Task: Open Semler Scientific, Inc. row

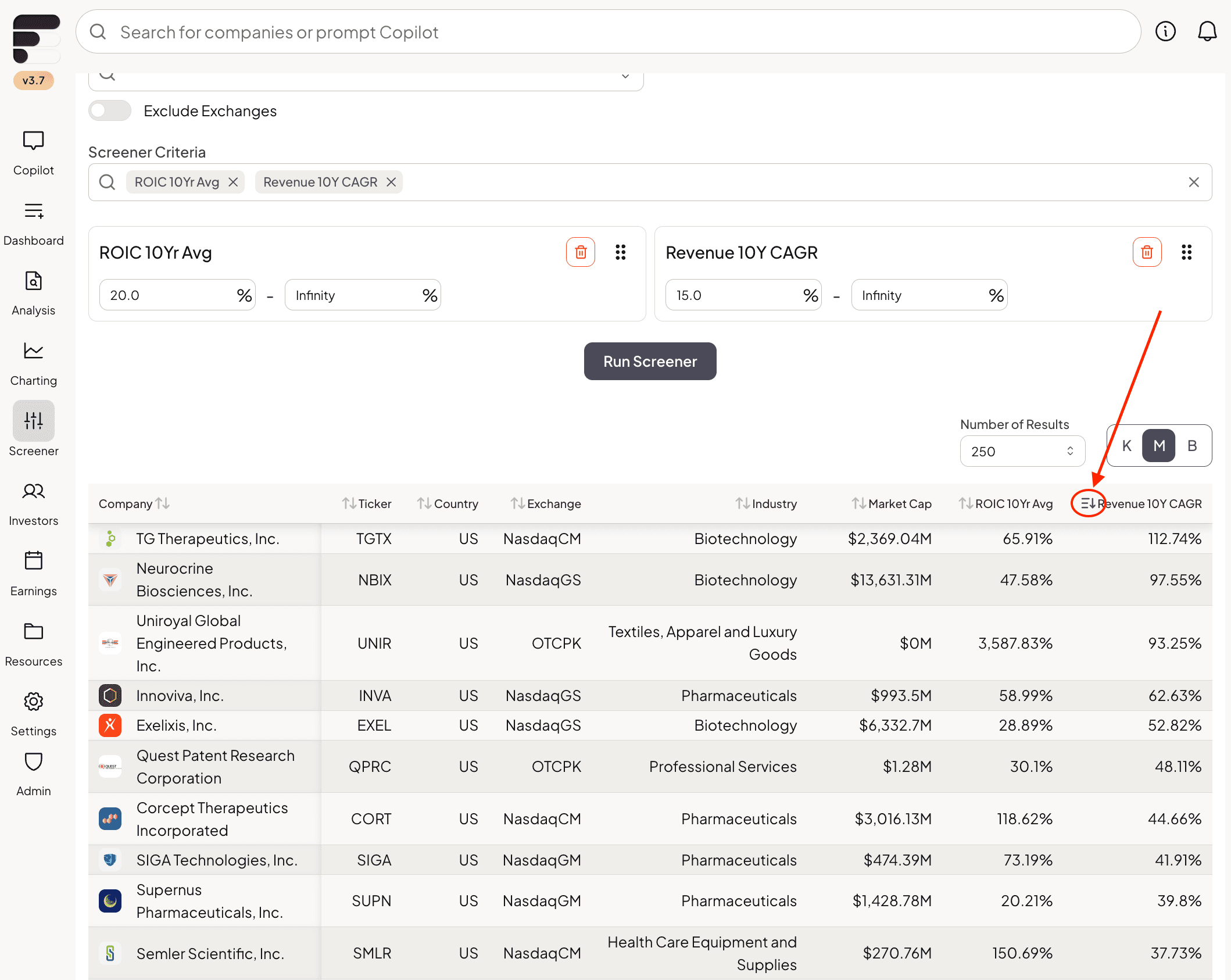Action: pos(650,953)
